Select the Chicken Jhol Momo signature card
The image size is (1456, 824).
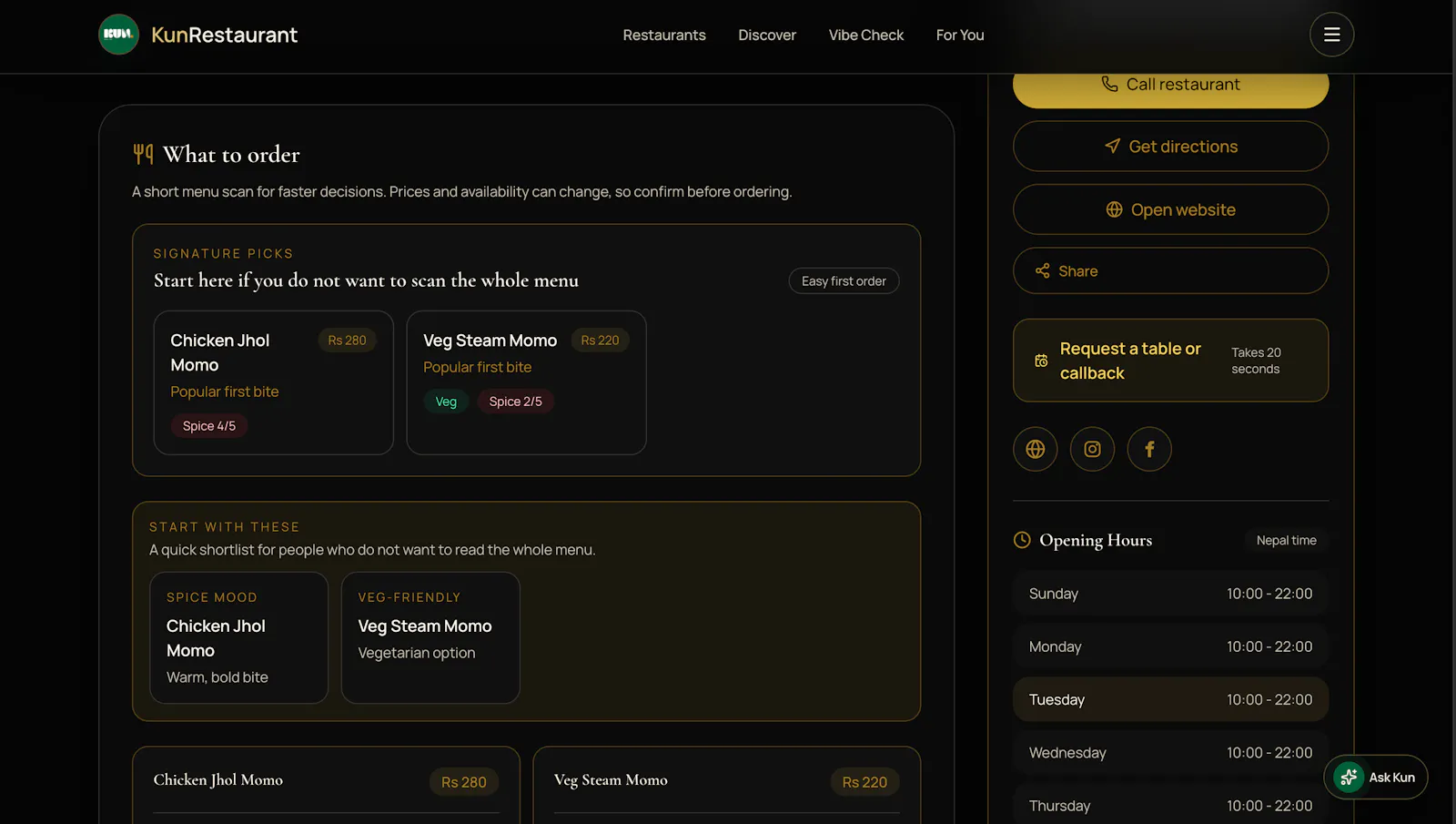coord(273,382)
